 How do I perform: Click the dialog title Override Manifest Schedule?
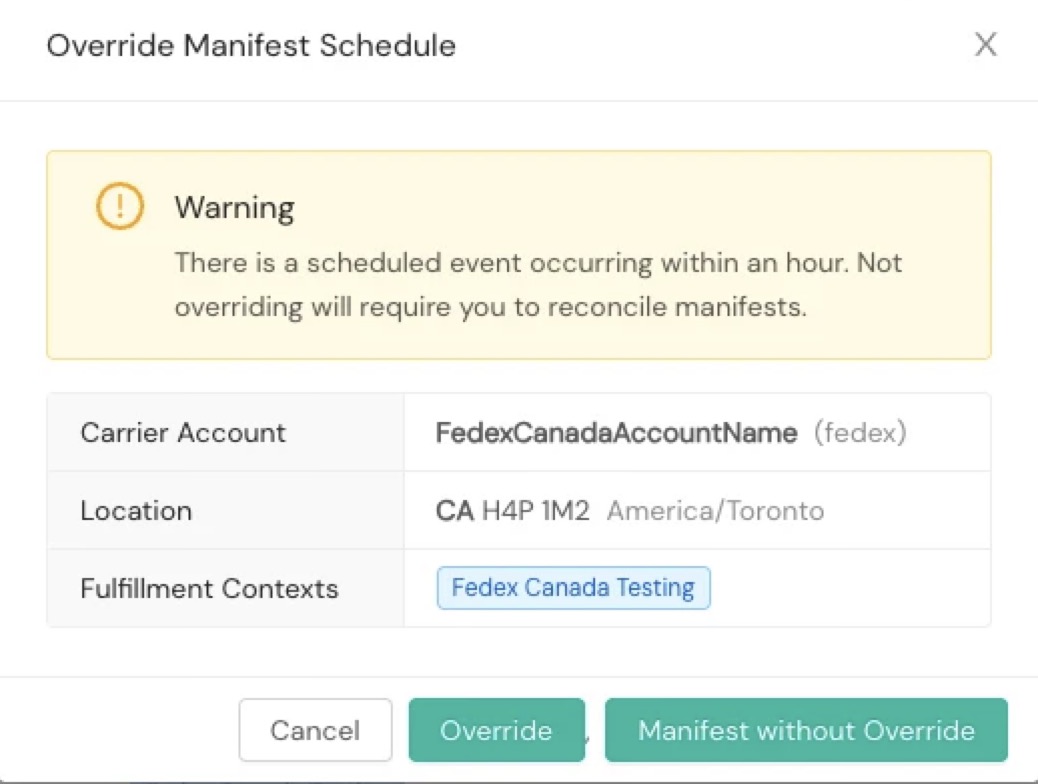point(251,46)
